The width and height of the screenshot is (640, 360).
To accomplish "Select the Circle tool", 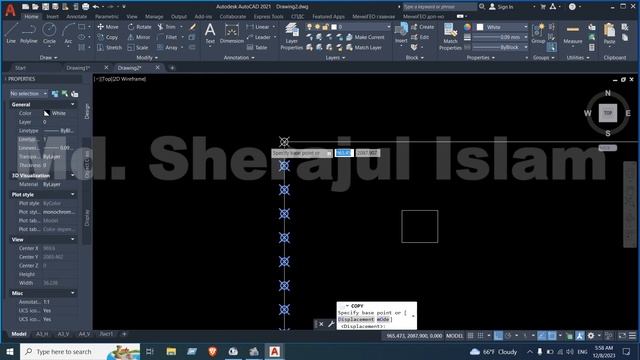I will (49, 33).
